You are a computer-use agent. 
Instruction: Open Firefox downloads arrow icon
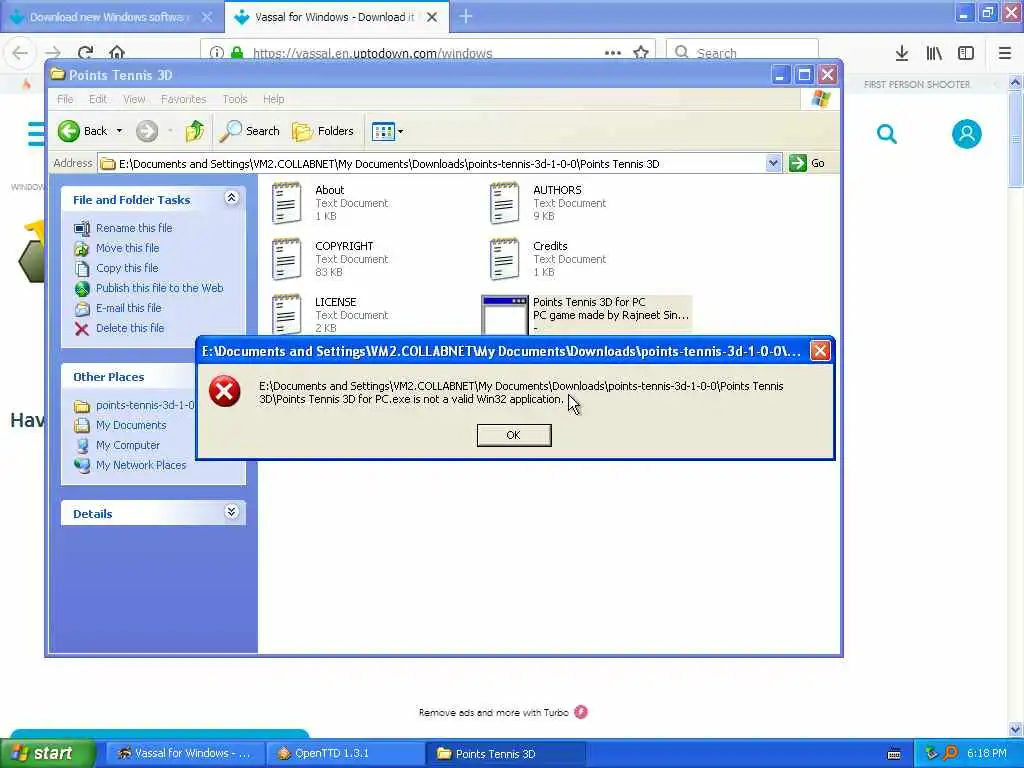click(902, 54)
